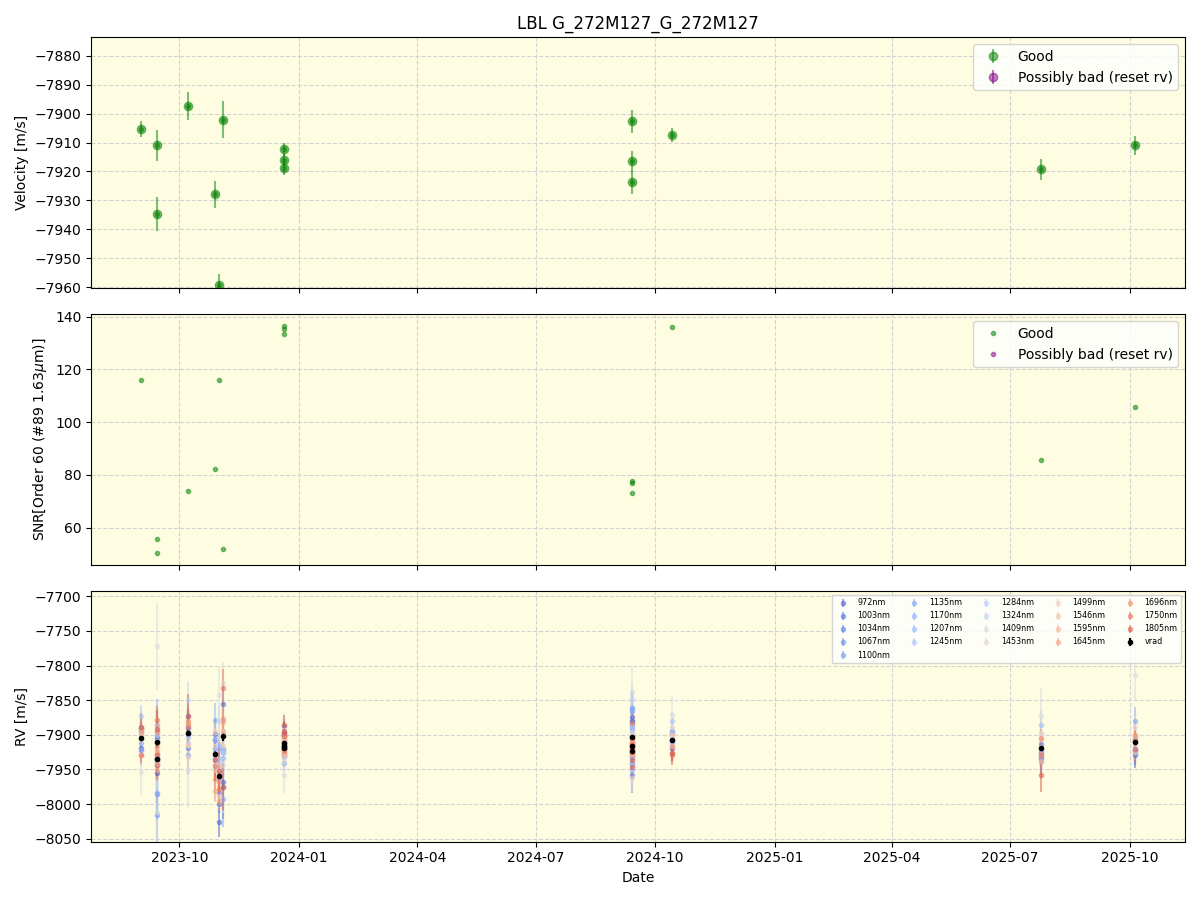Click the lowest velocity point near −7960

[219, 285]
